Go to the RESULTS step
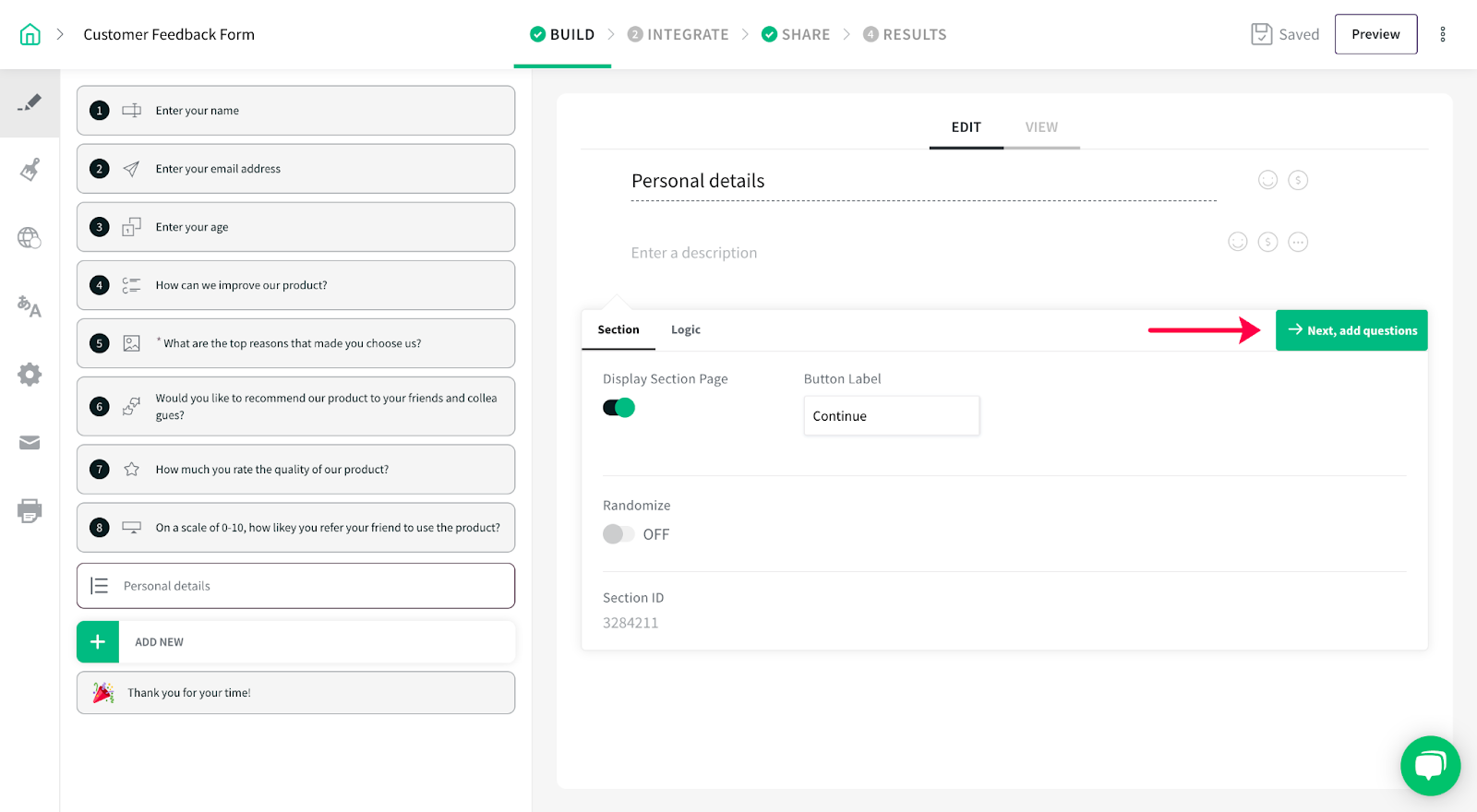This screenshot has height=812, width=1477. pyautogui.click(x=905, y=34)
